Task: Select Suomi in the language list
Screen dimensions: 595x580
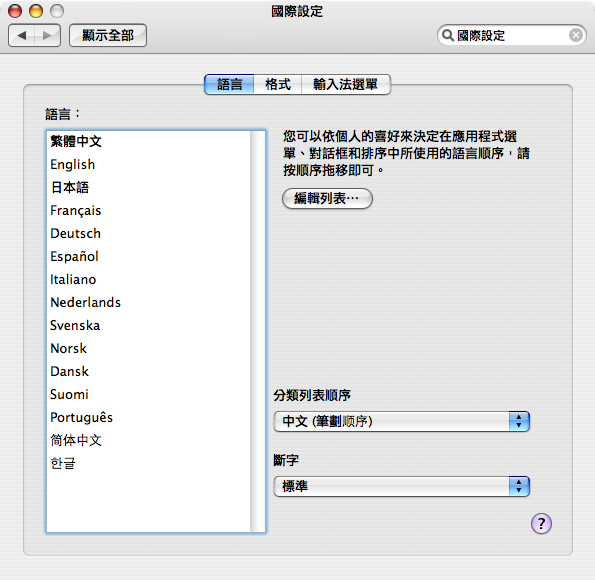Action: (148, 394)
